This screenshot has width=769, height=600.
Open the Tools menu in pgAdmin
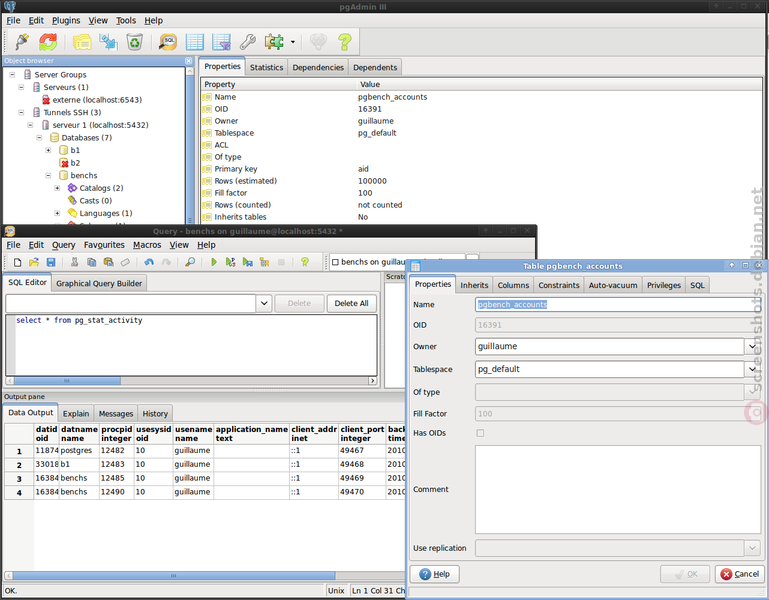(126, 21)
